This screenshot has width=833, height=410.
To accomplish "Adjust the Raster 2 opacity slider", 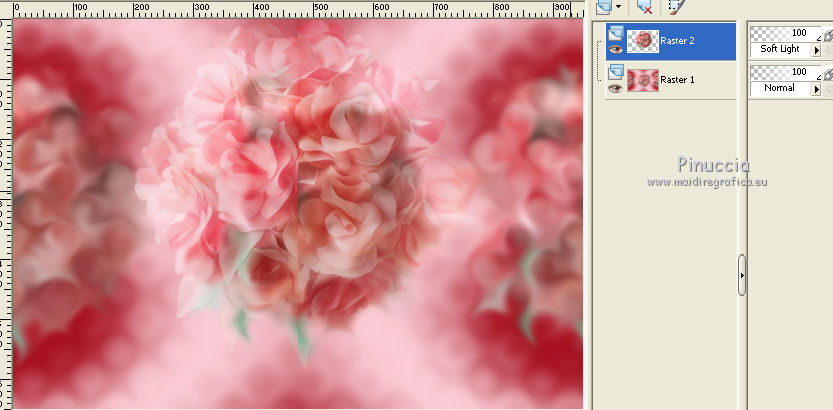I will [x=786, y=33].
